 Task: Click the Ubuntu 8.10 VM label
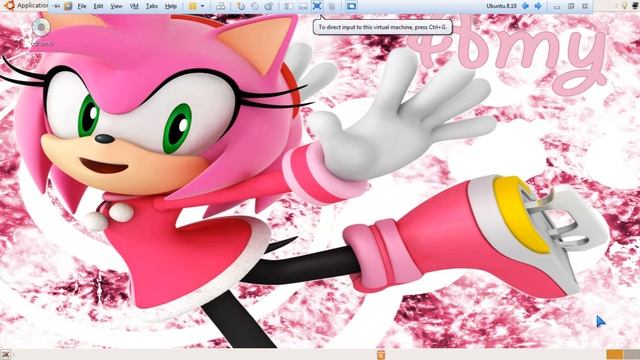501,6
